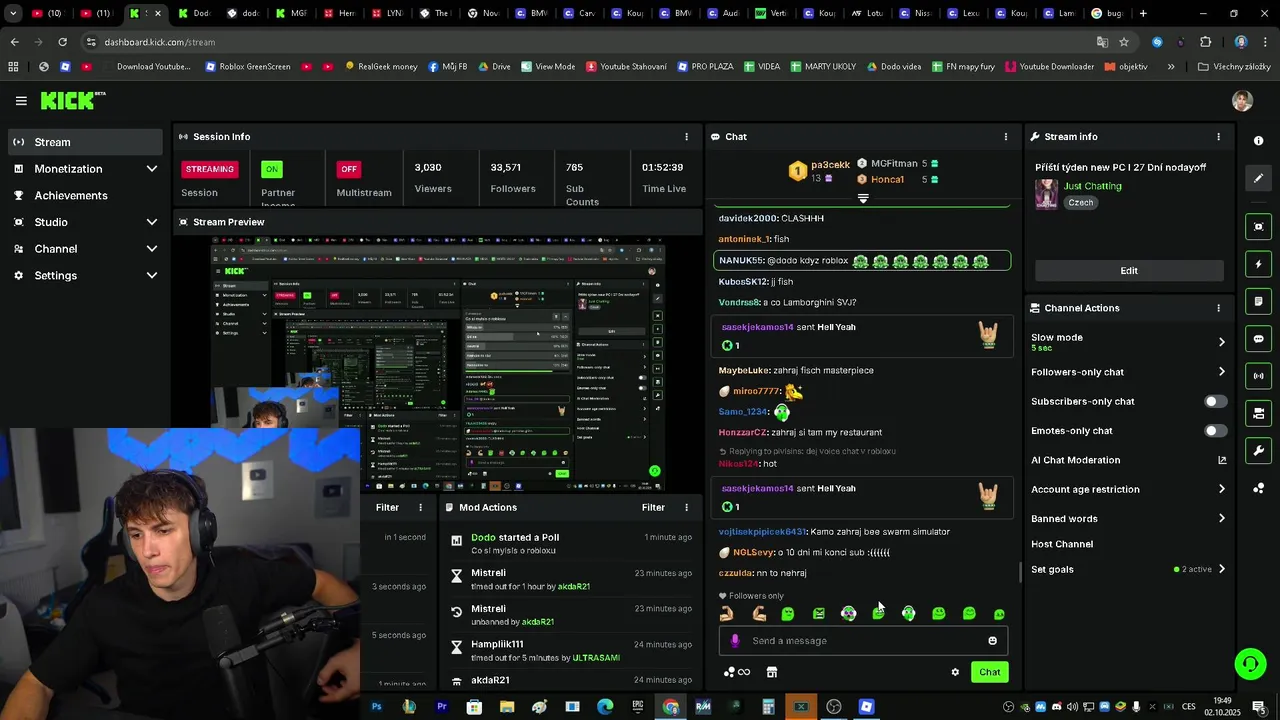1280x720 pixels.
Task: Toggle Multistream OFF indicator
Action: click(348, 169)
